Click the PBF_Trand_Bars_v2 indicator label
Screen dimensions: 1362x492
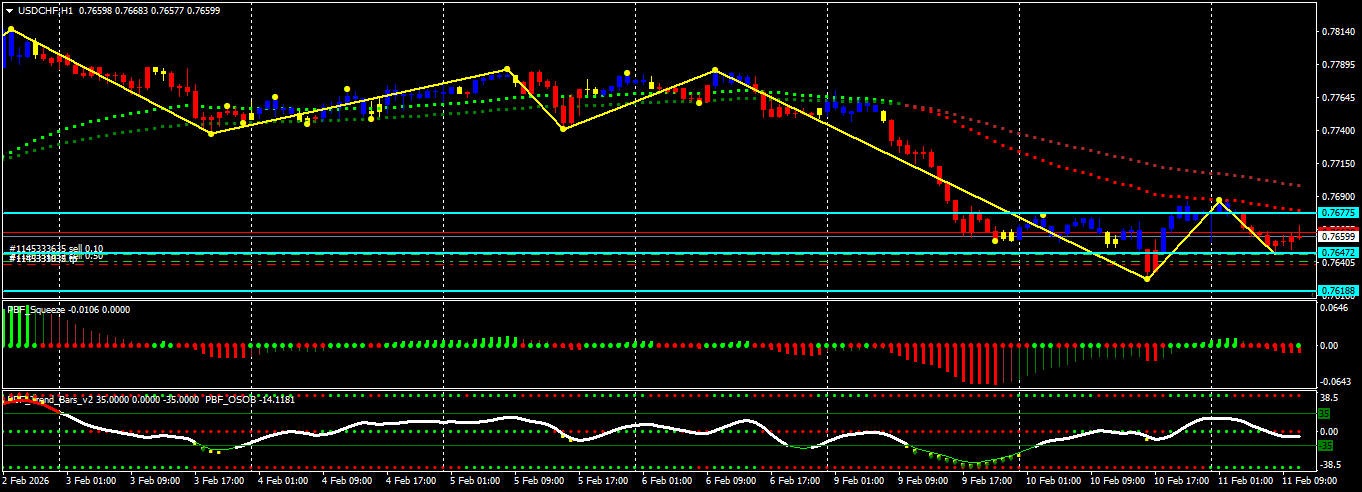point(48,399)
